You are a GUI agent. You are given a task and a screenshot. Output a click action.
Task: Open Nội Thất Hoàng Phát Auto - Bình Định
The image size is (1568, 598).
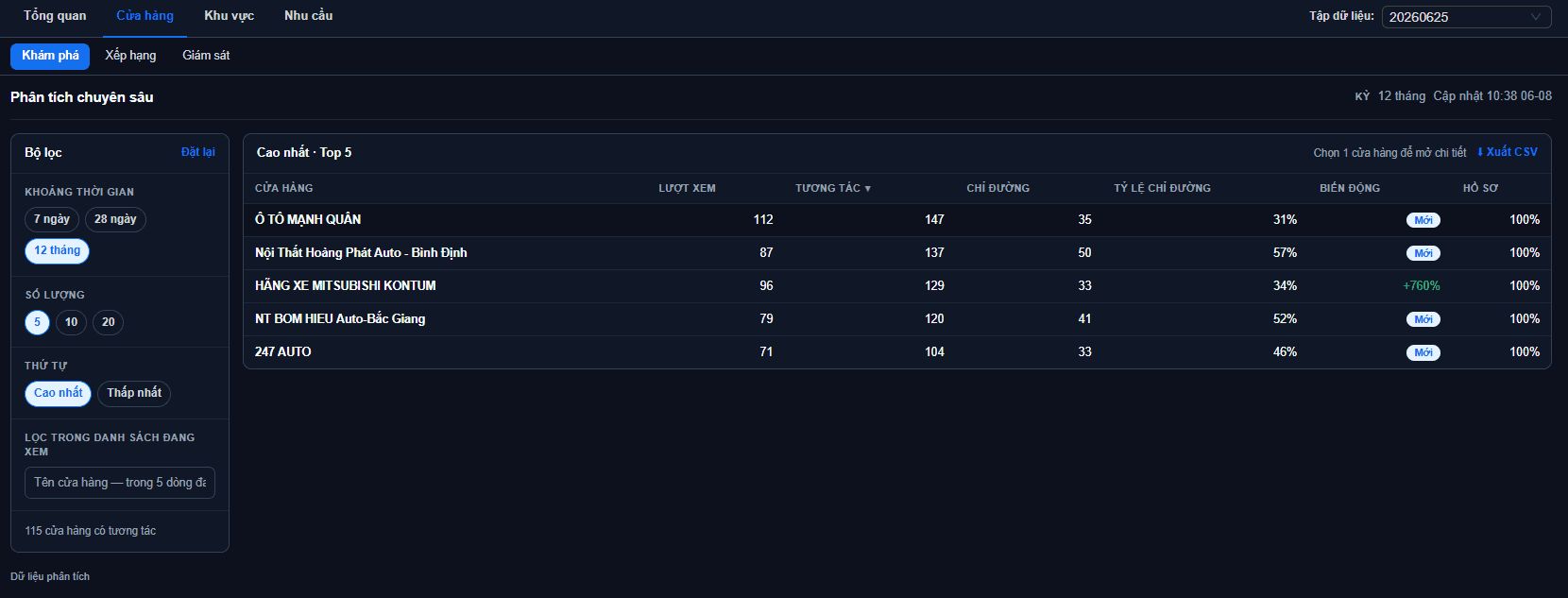pos(896,252)
